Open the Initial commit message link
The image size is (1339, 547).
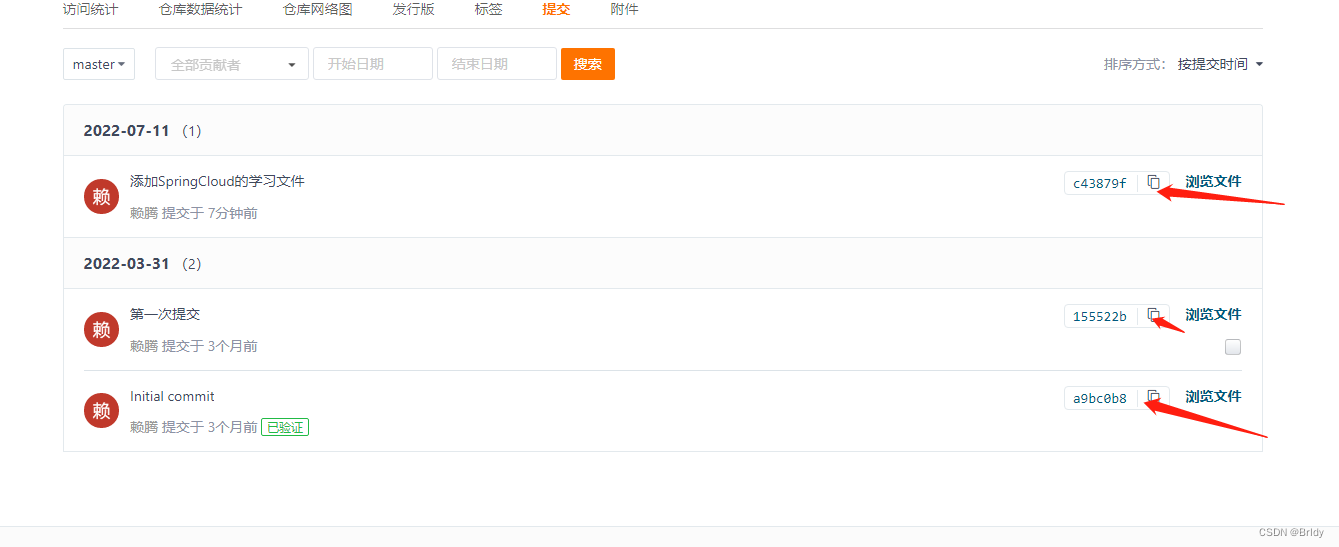(172, 397)
